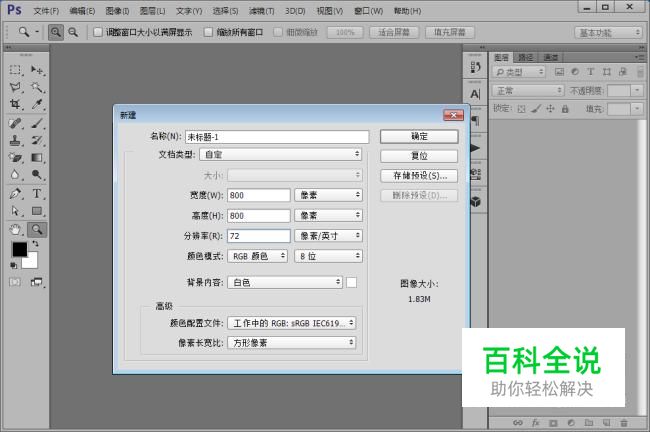Select the Eraser tool
This screenshot has width=650, height=432.
point(15,158)
